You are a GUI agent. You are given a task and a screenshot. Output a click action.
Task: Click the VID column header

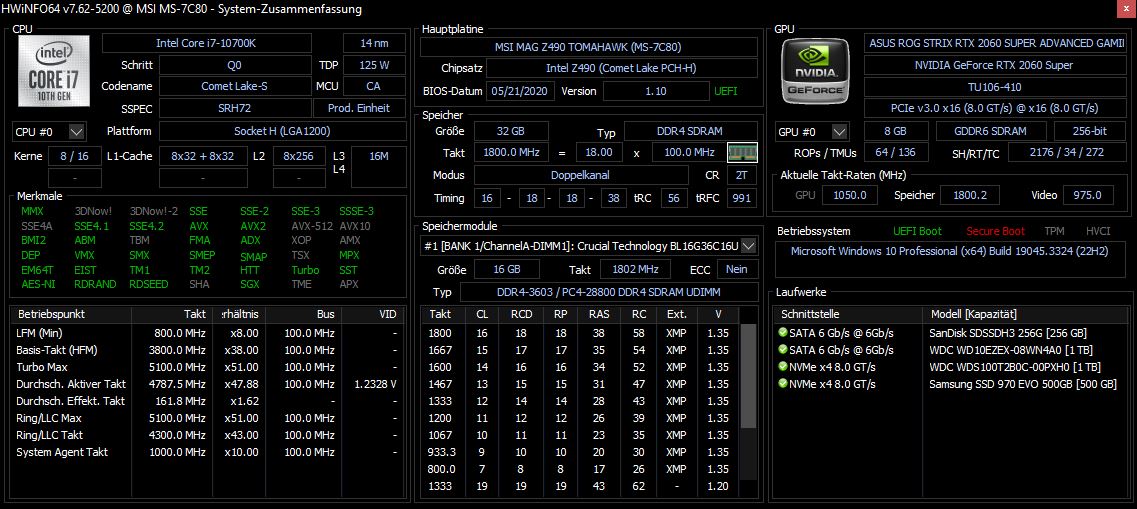(371, 315)
